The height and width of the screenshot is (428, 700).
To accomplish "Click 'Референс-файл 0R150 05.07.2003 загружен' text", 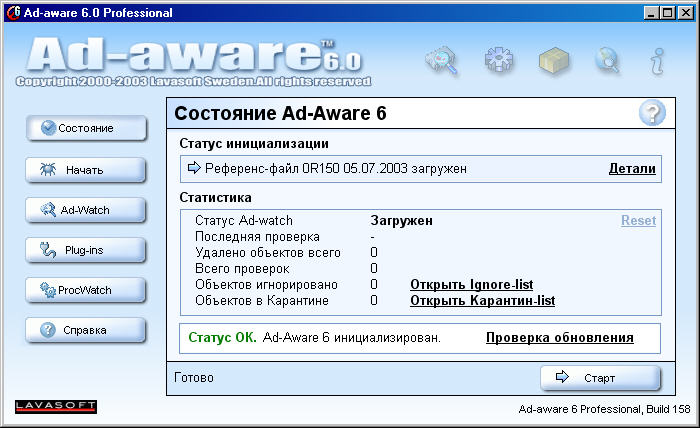I will click(336, 169).
